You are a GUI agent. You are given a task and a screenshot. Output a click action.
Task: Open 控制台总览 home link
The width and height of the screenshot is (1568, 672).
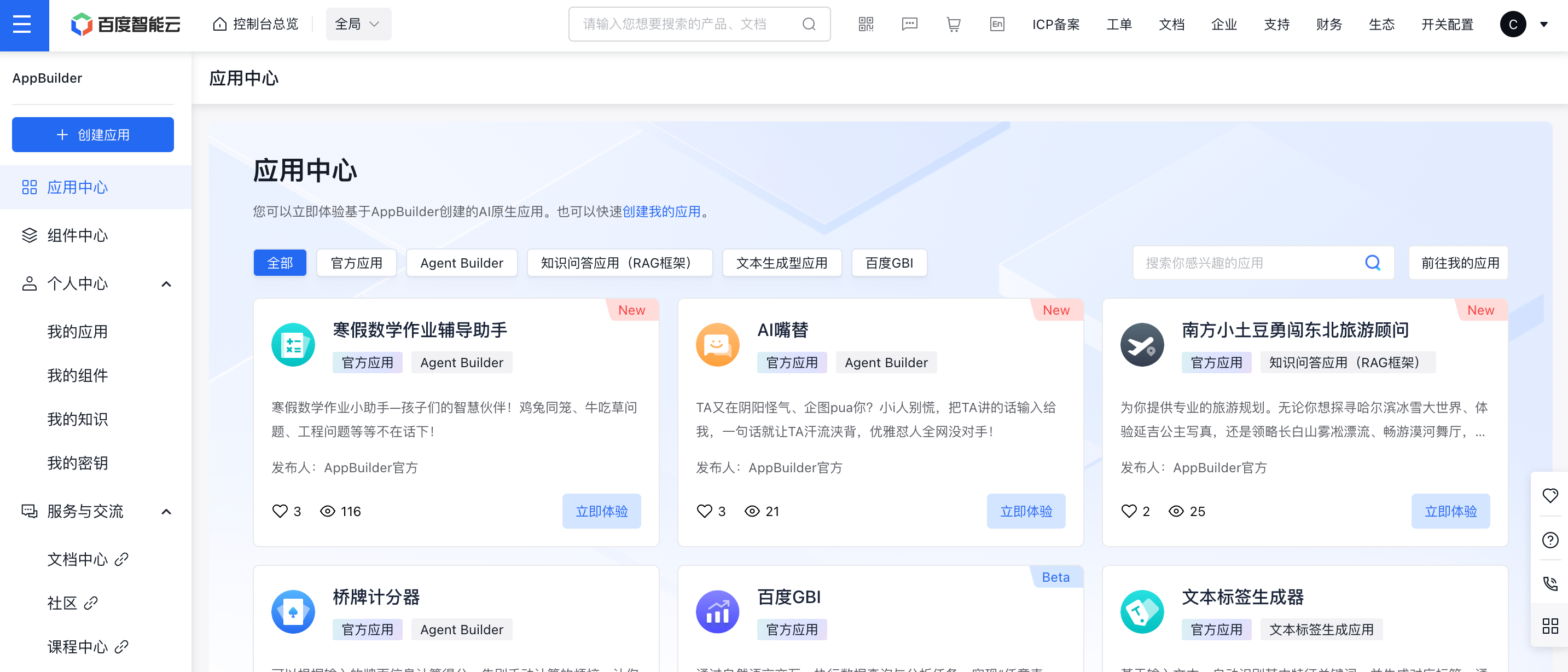tap(255, 24)
